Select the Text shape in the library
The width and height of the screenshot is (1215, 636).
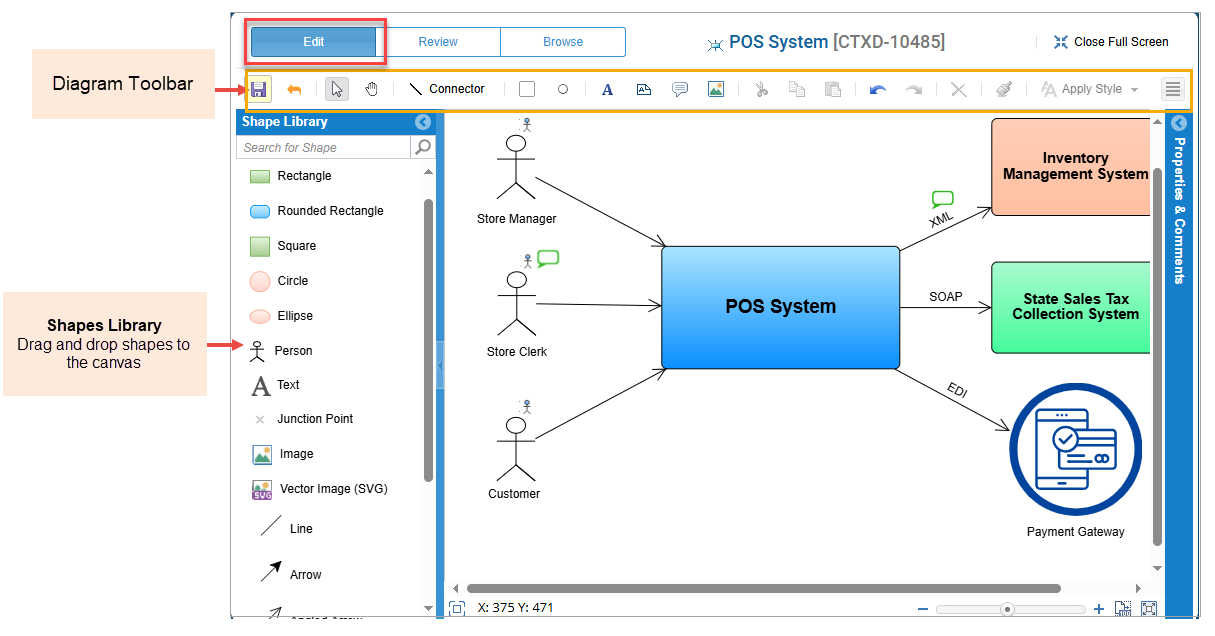275,385
